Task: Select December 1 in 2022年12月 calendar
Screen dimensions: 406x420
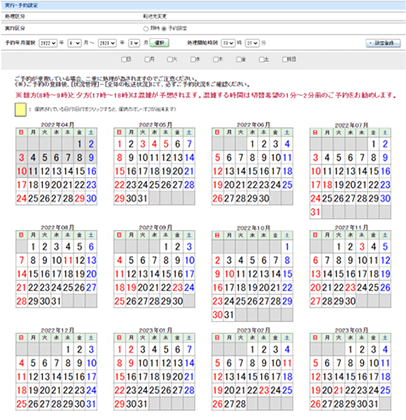Action: tap(68, 349)
